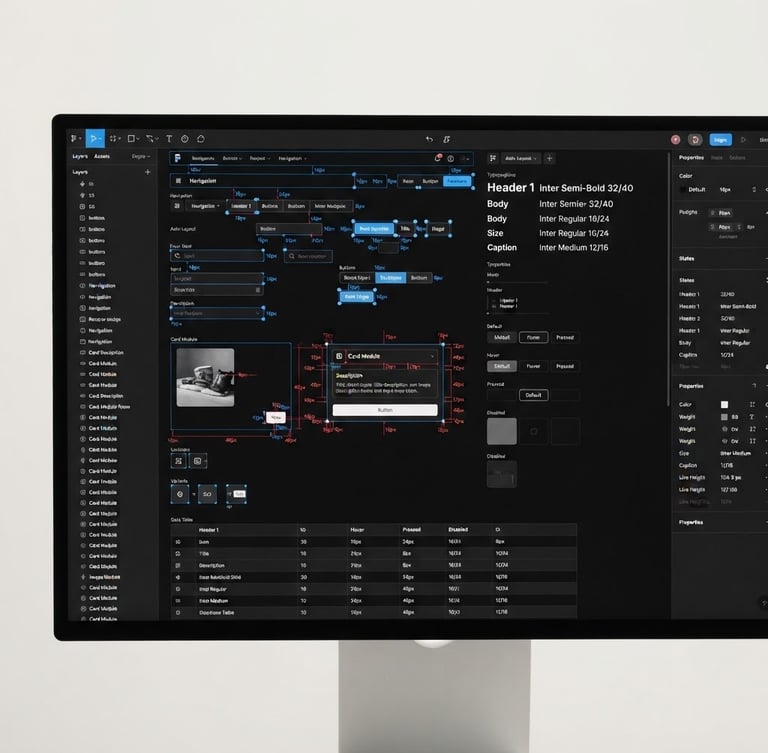The height and width of the screenshot is (753, 768).
Task: Click the Disabled column header in data table
Action: coord(458,530)
